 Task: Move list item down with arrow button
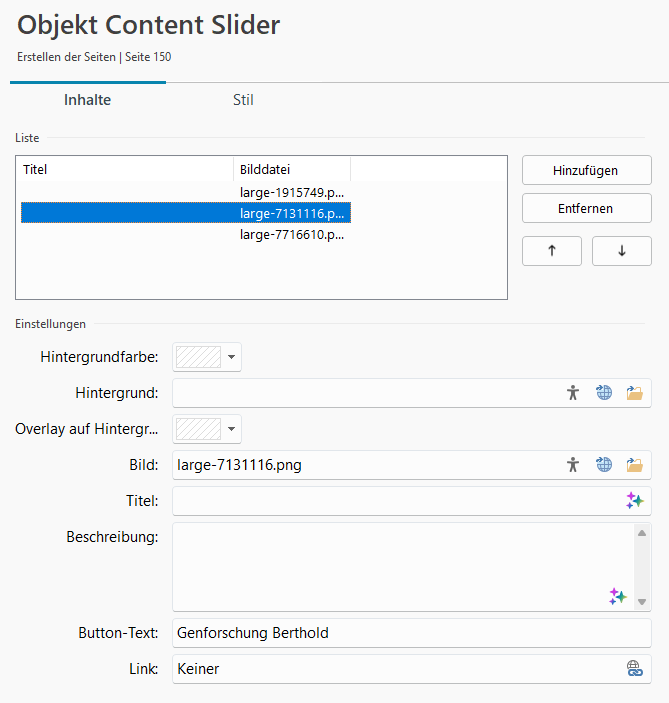621,251
